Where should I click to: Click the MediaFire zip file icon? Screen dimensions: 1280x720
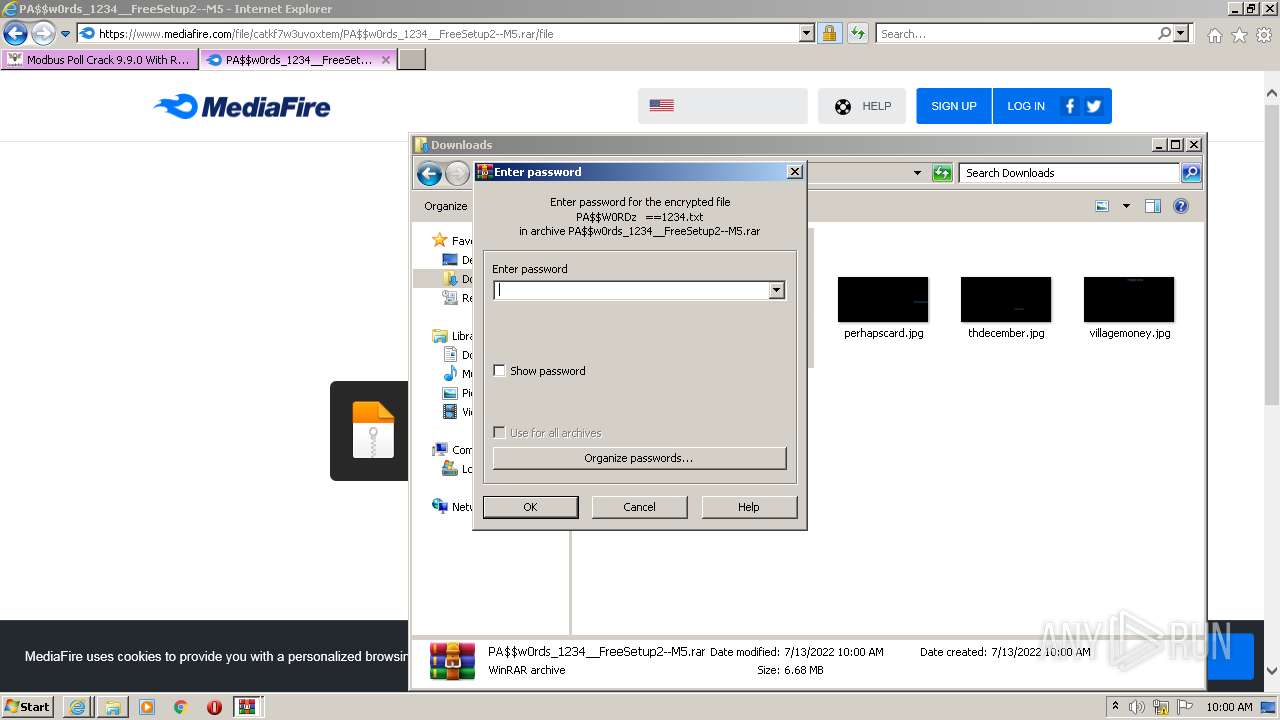point(373,430)
